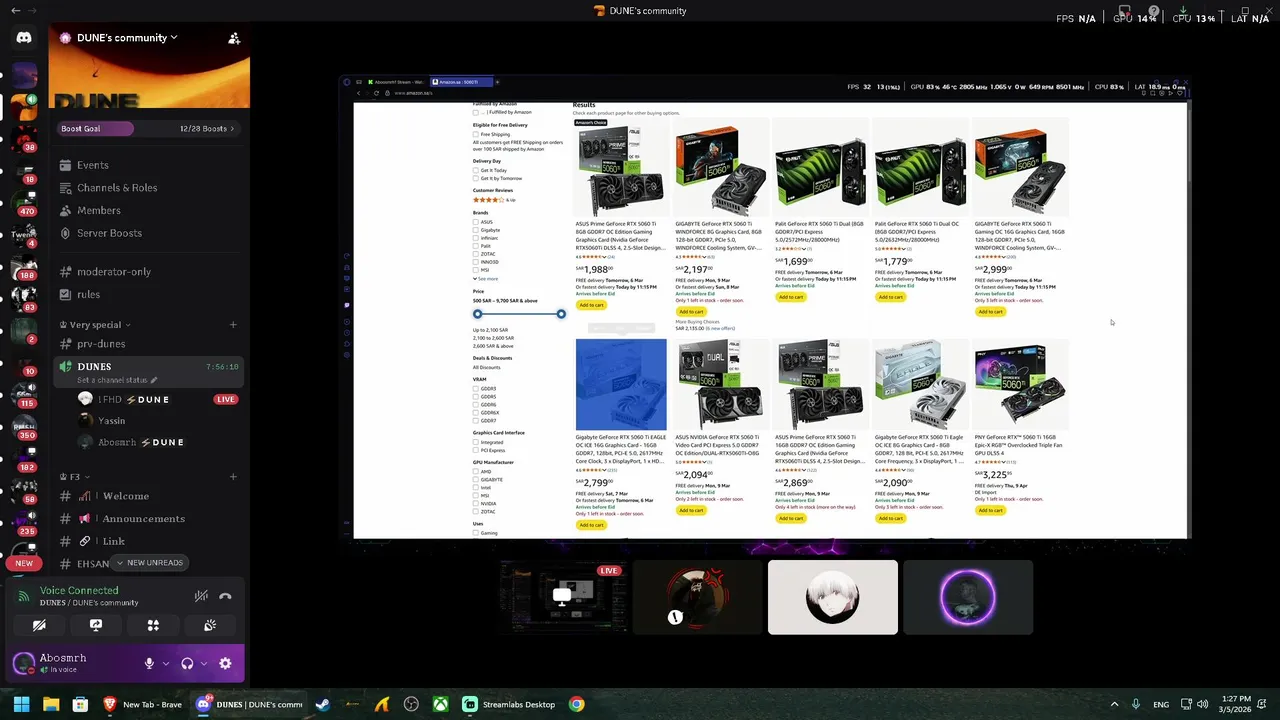The height and width of the screenshot is (720, 1280).
Task: Click the invite people icon beside server name
Action: pyautogui.click(x=234, y=38)
